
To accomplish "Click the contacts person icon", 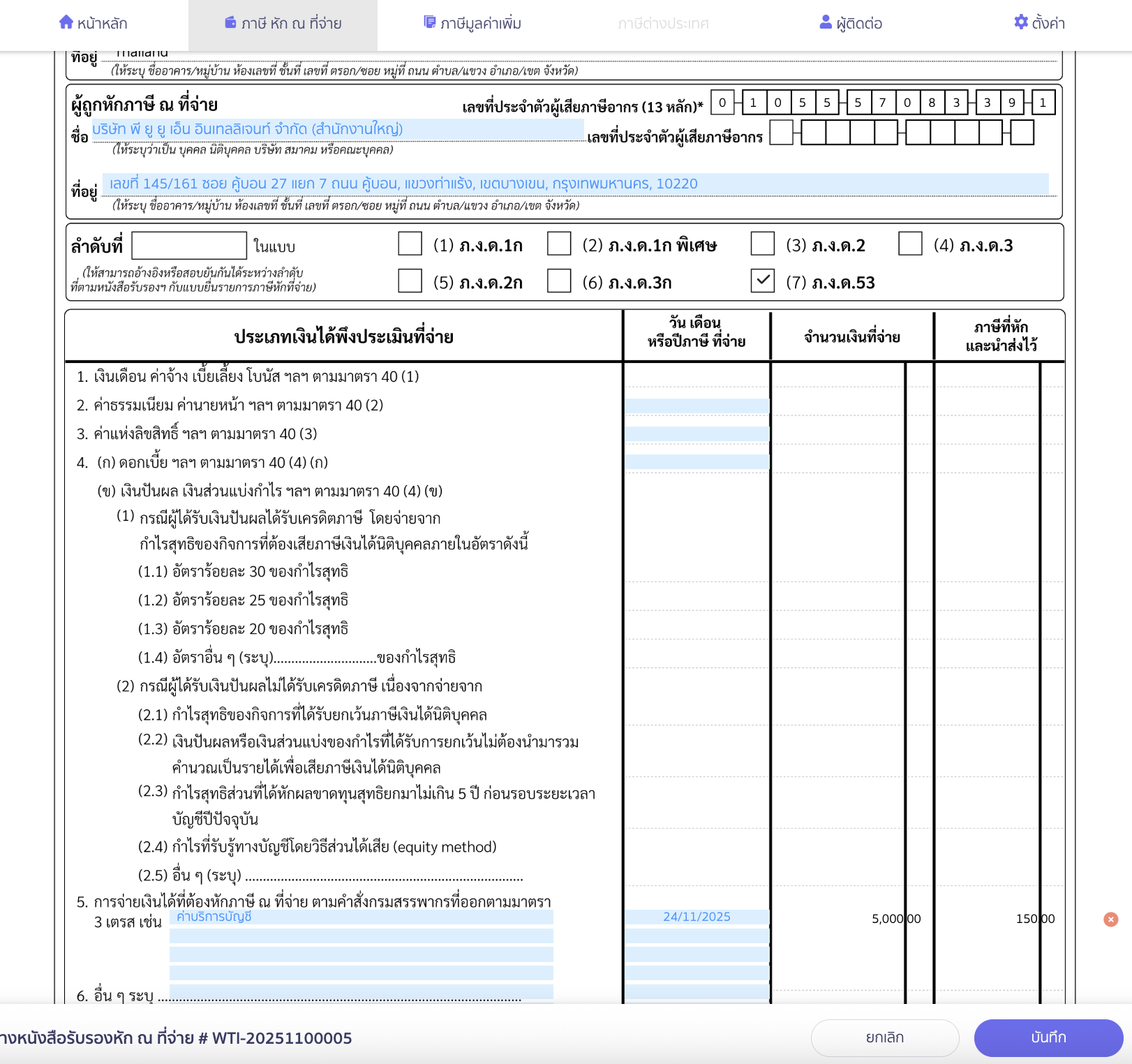I will click(x=826, y=22).
